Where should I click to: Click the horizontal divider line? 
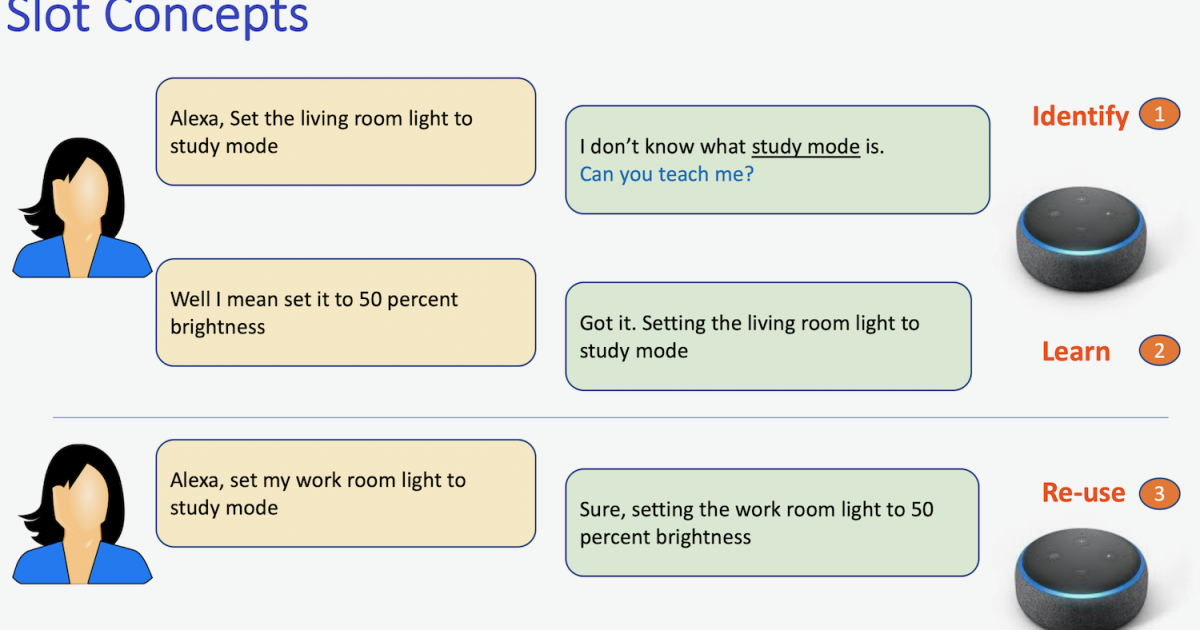pos(610,417)
